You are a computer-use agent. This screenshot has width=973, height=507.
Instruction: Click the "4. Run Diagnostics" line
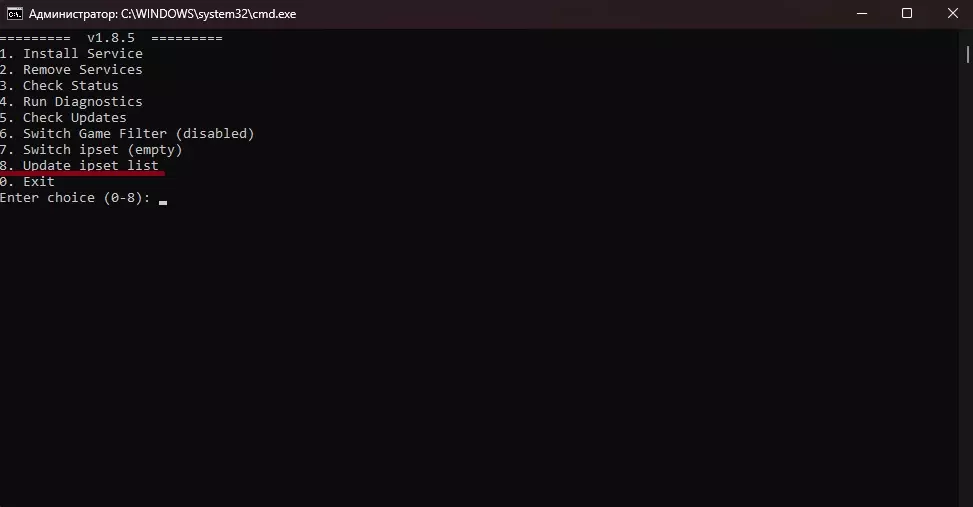(71, 102)
